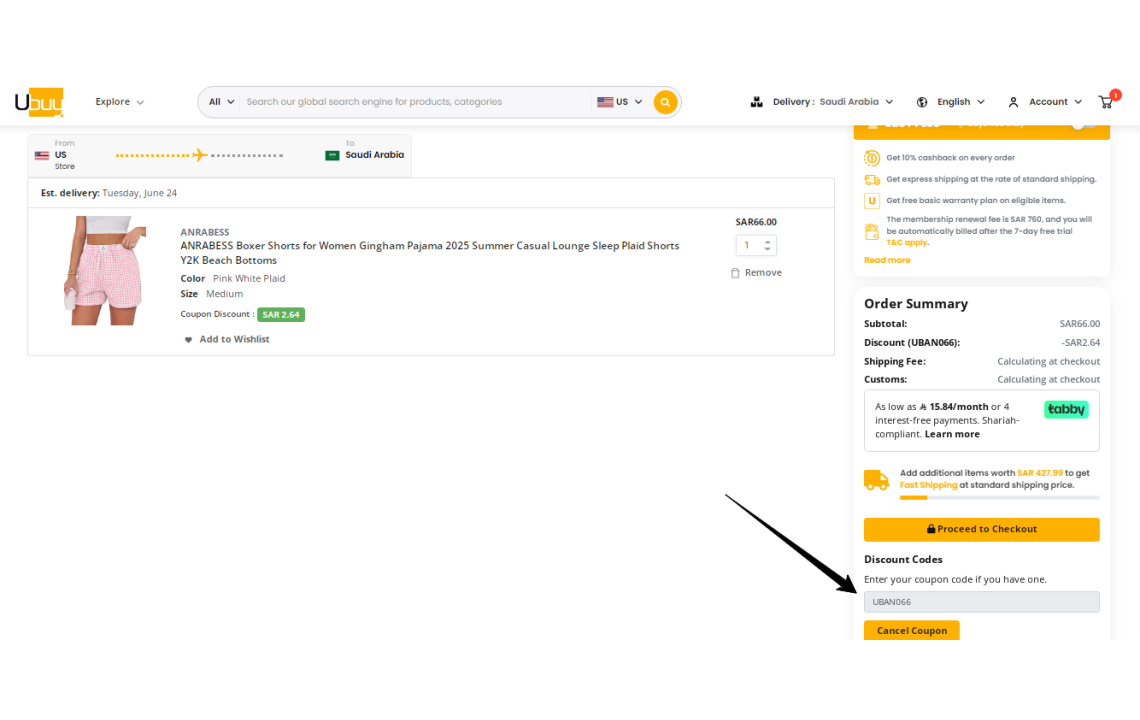Click the tabby logo badge
The image size is (1140, 720).
(1066, 409)
